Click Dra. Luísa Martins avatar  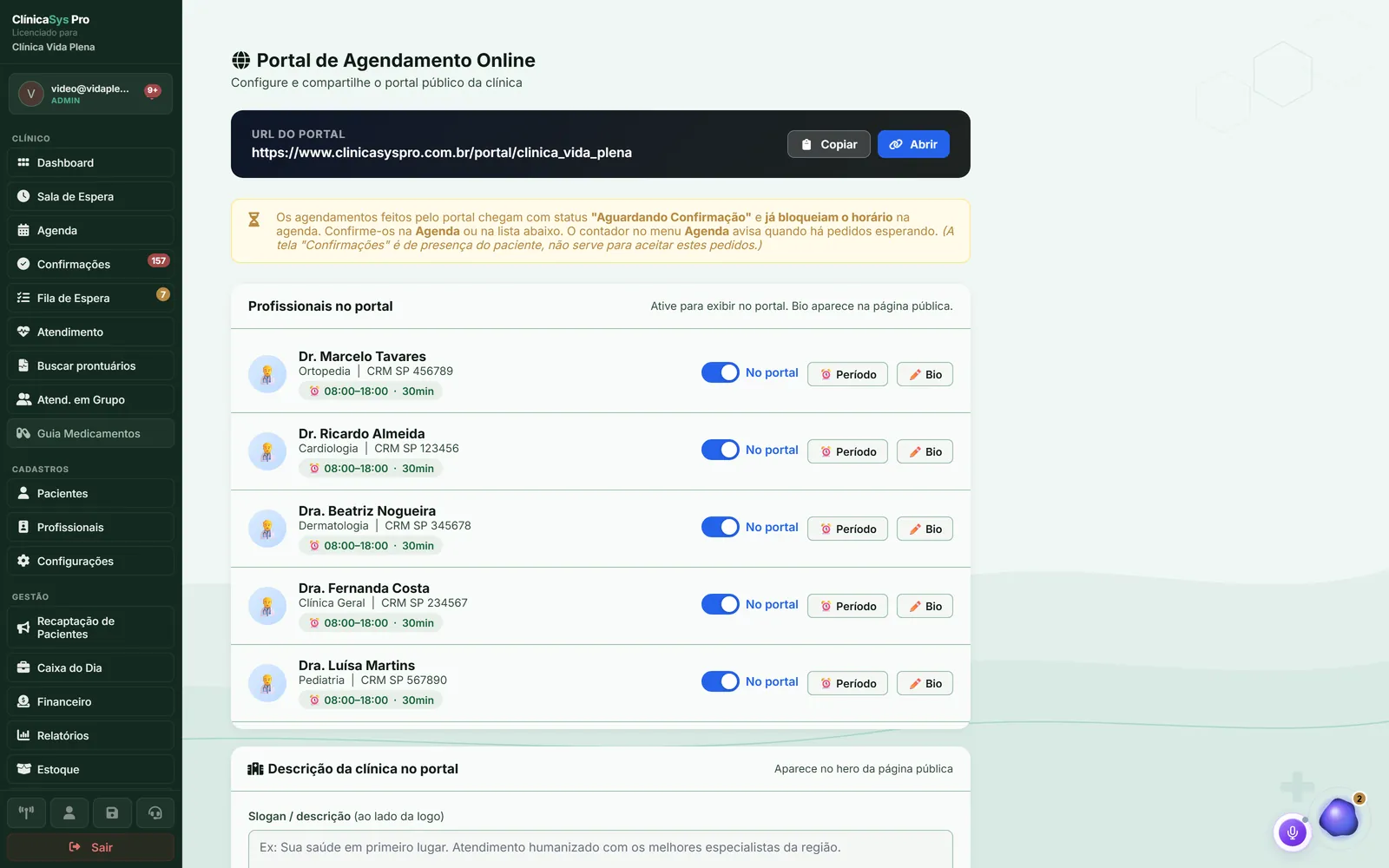267,683
